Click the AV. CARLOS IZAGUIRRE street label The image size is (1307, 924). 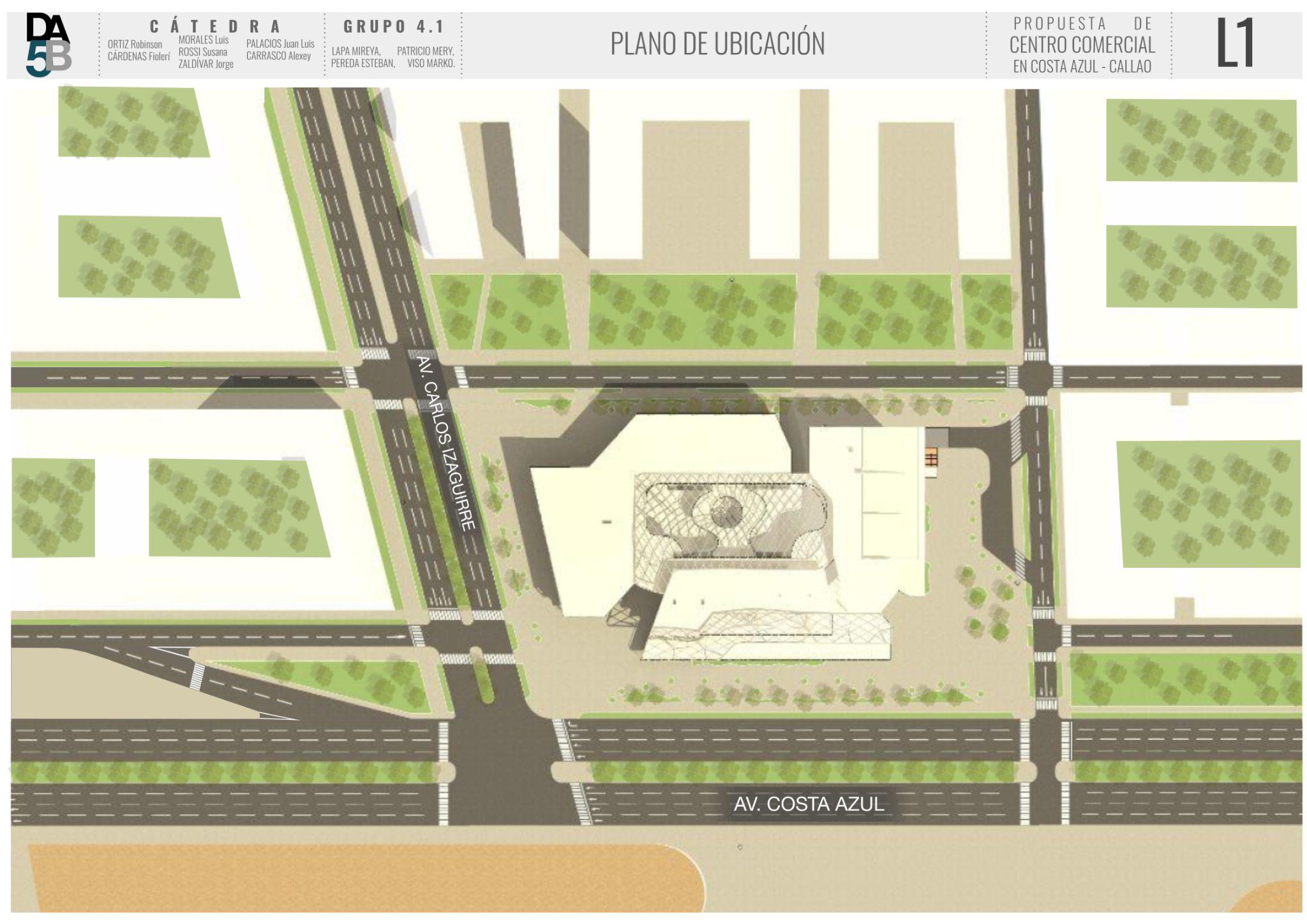[446, 444]
